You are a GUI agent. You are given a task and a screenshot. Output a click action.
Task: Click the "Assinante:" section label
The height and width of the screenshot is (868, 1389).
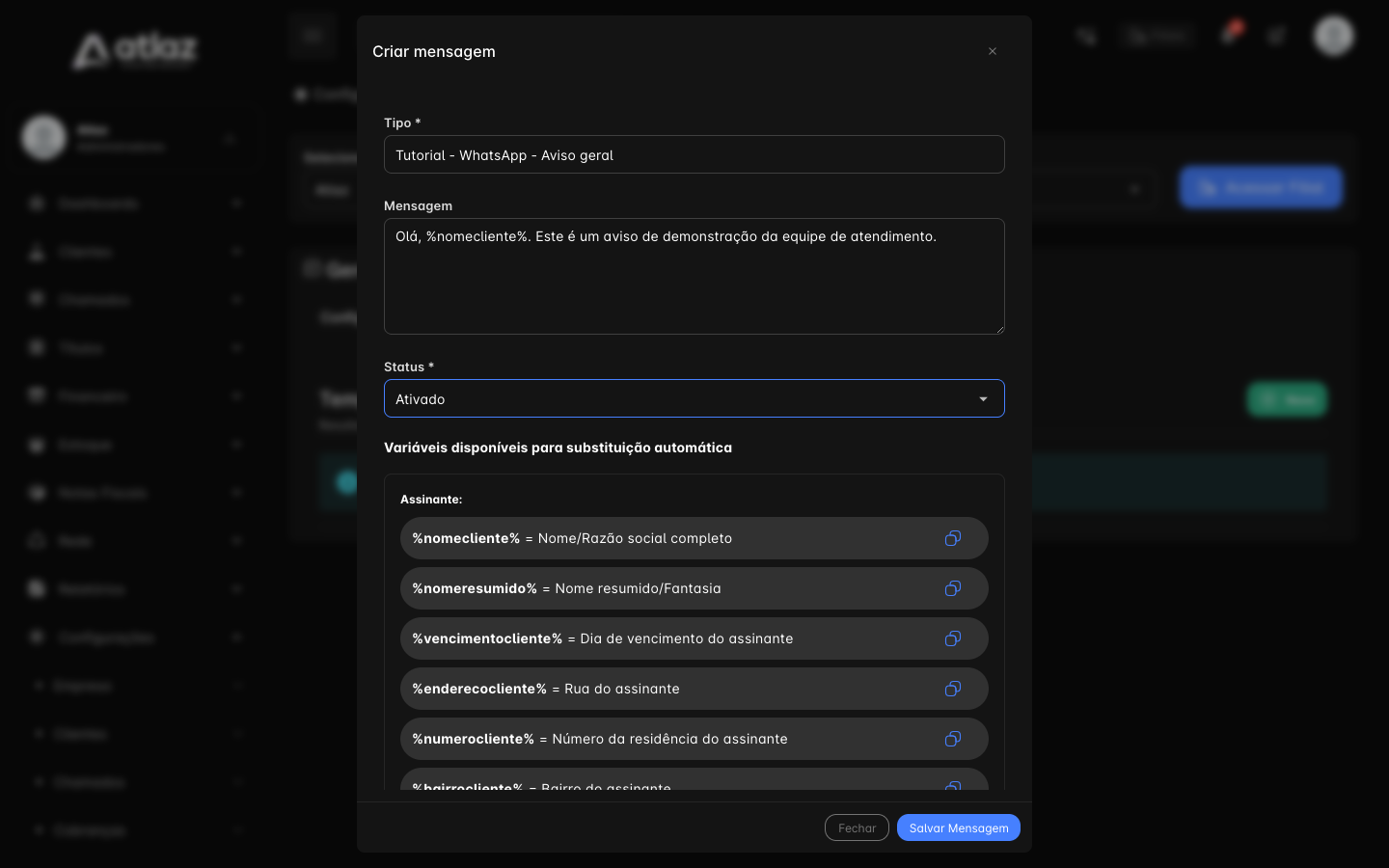(x=431, y=500)
